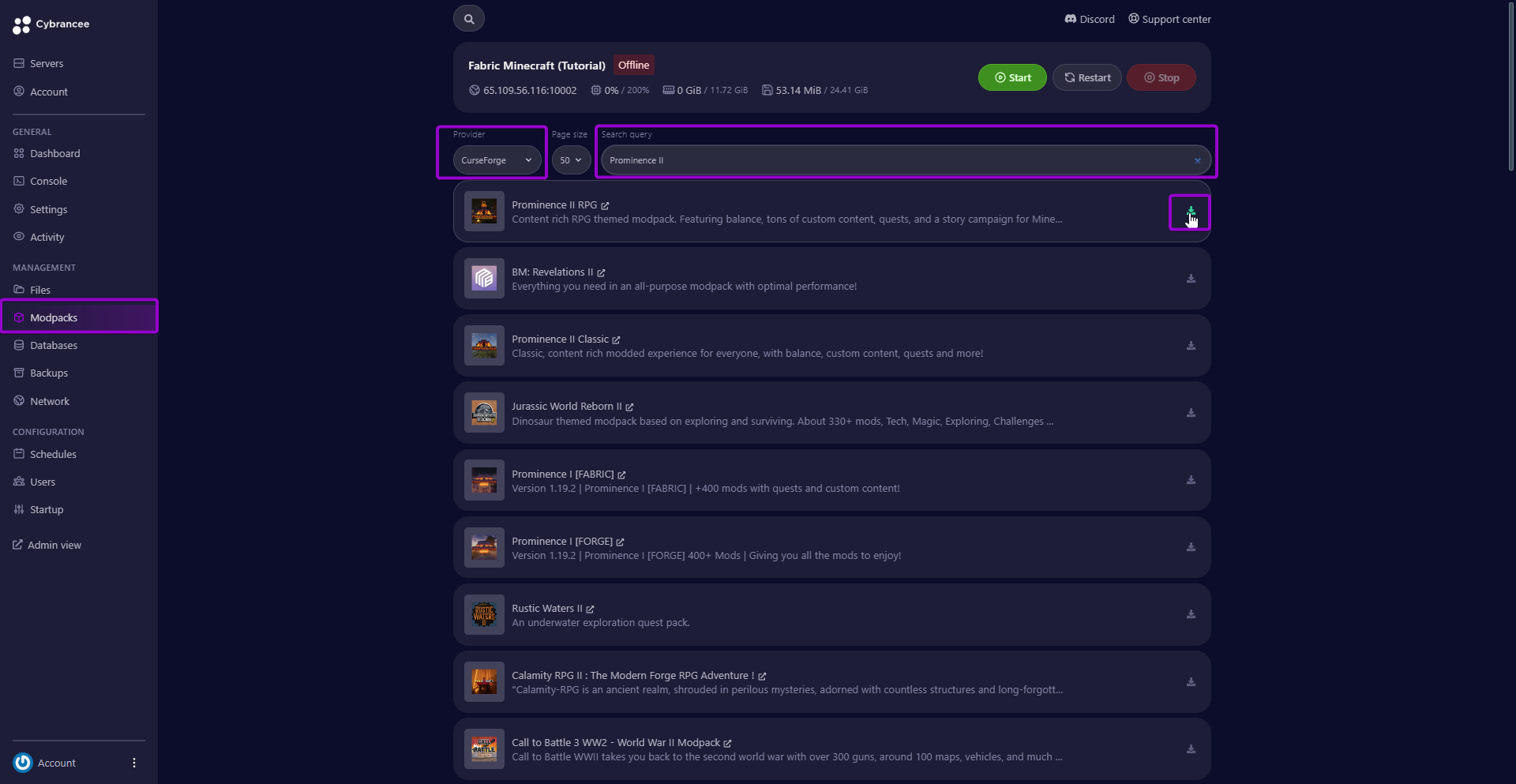
Task: Open the Console page in sidebar
Action: 48,182
